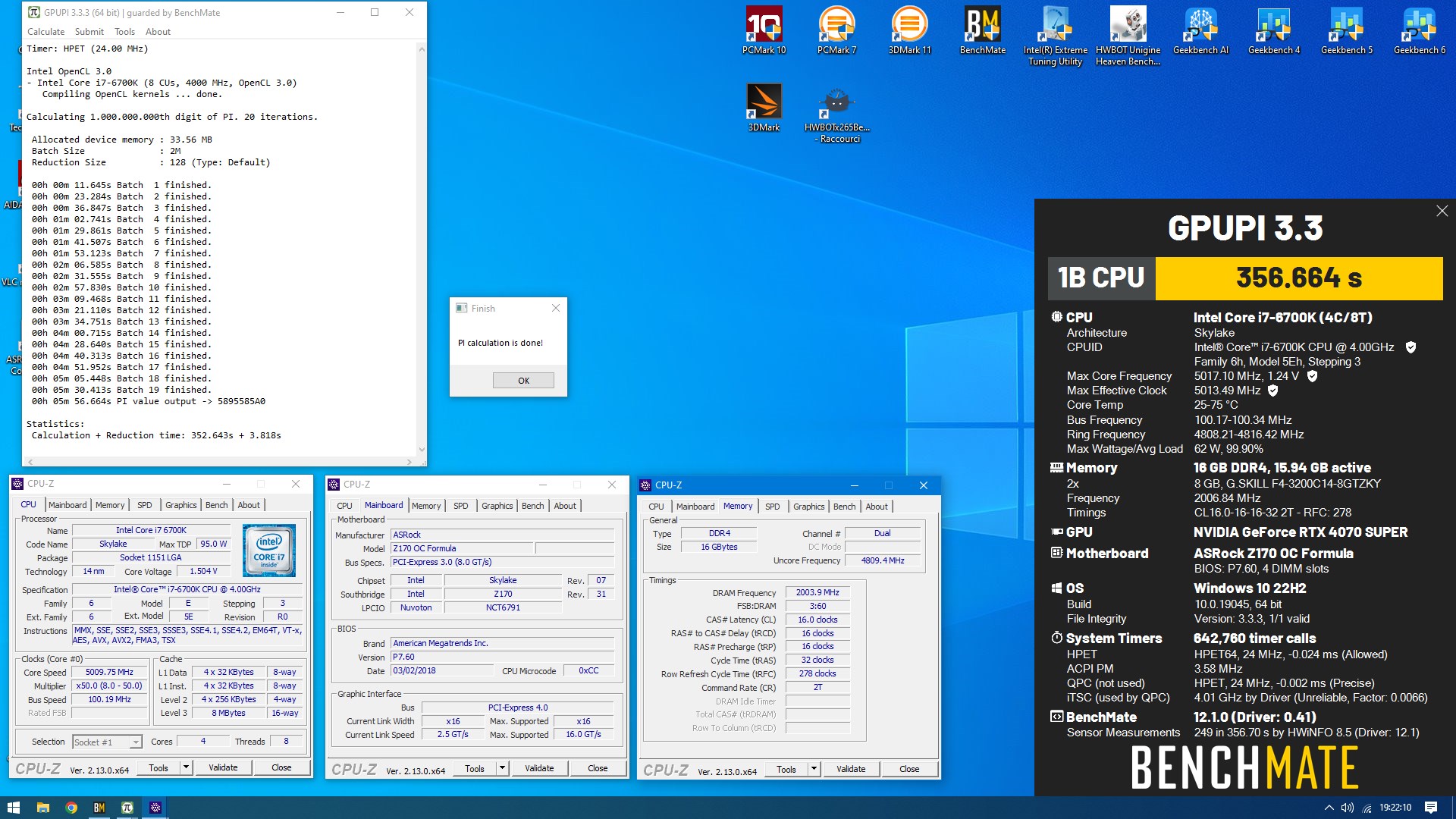
Task: Open the Calculate menu in GPUPI
Action: pos(45,32)
